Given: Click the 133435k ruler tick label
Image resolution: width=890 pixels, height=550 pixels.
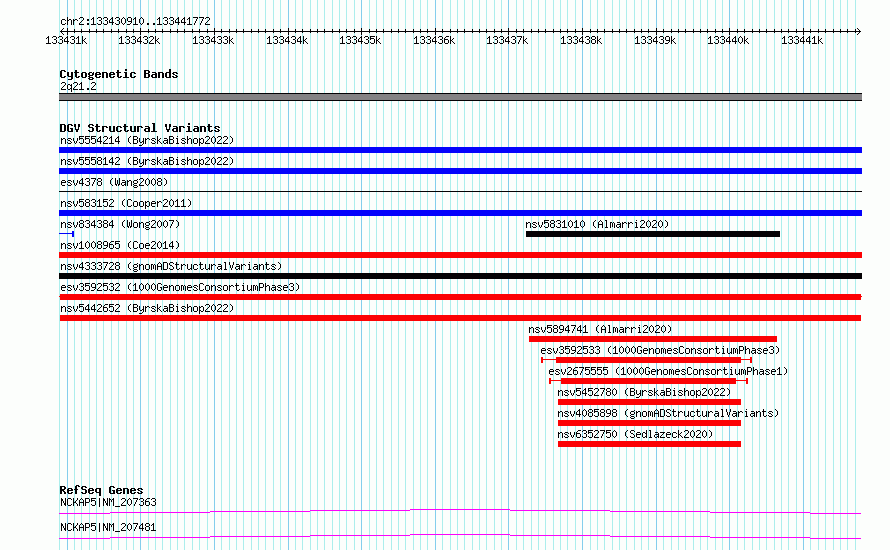Looking at the screenshot, I should [x=360, y=40].
